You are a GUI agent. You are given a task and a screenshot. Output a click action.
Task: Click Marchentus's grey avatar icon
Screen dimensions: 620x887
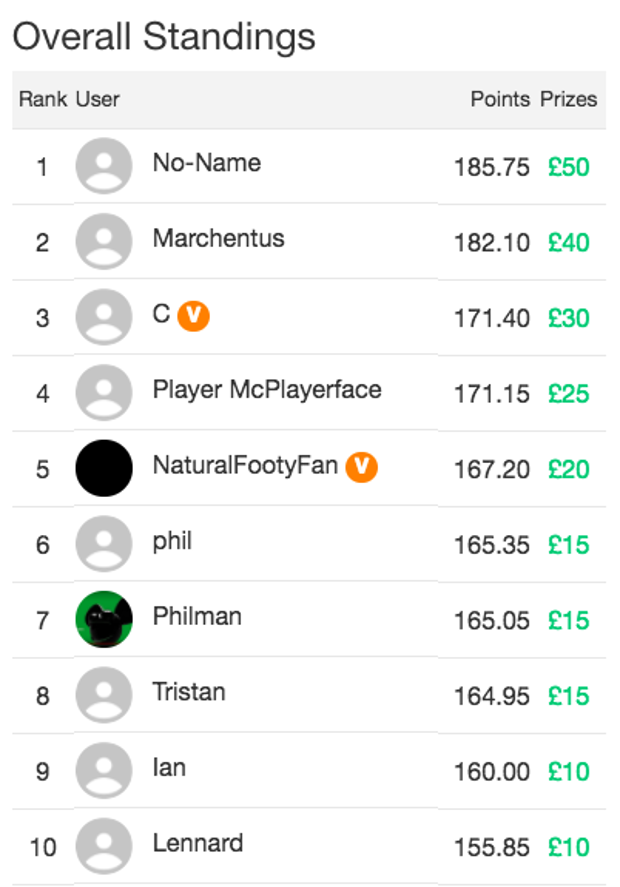tap(104, 242)
